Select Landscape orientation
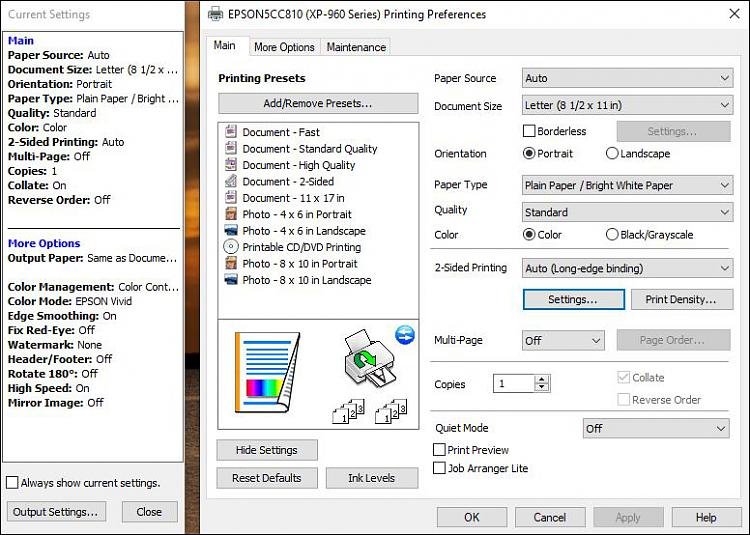The image size is (750, 535). tap(612, 153)
